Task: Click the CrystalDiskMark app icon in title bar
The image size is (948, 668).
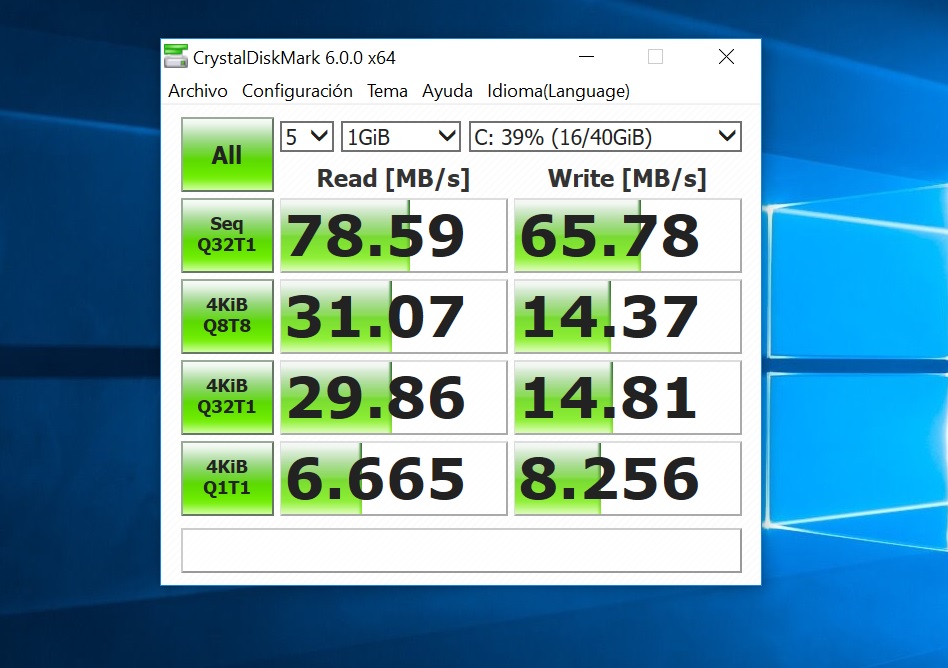Action: 176,57
